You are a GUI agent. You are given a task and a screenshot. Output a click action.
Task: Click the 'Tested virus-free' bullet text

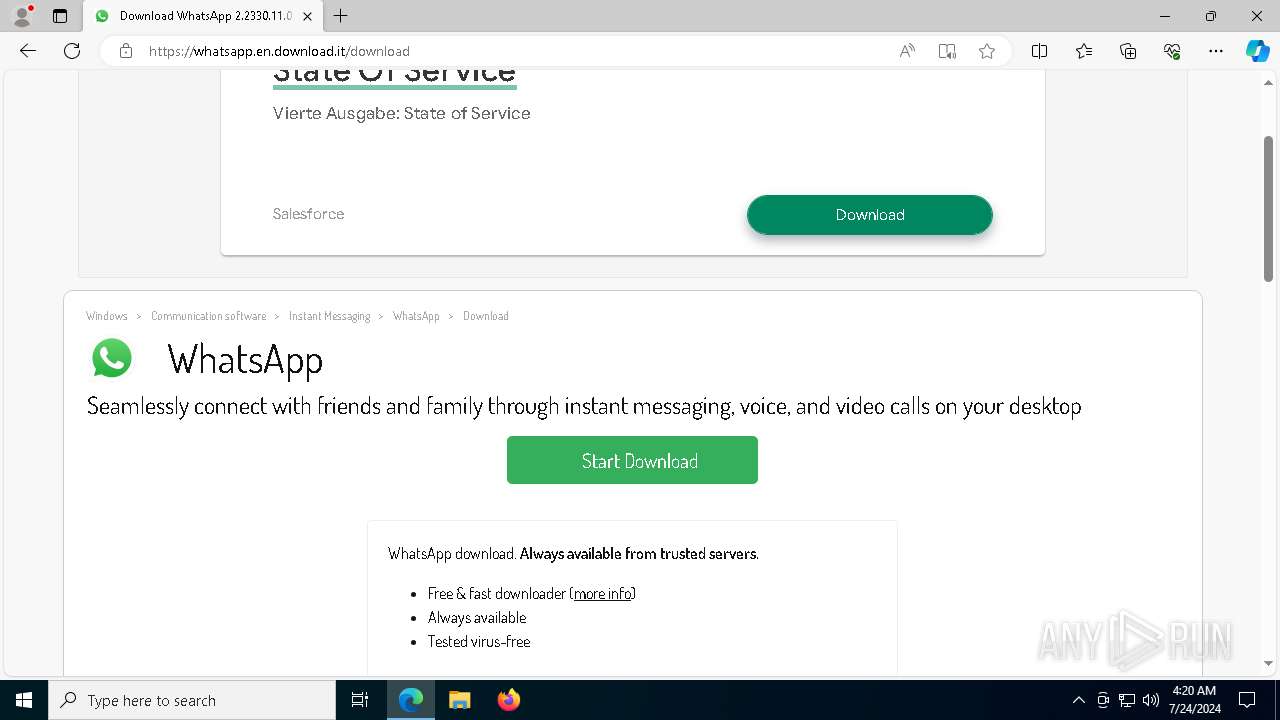(x=479, y=642)
